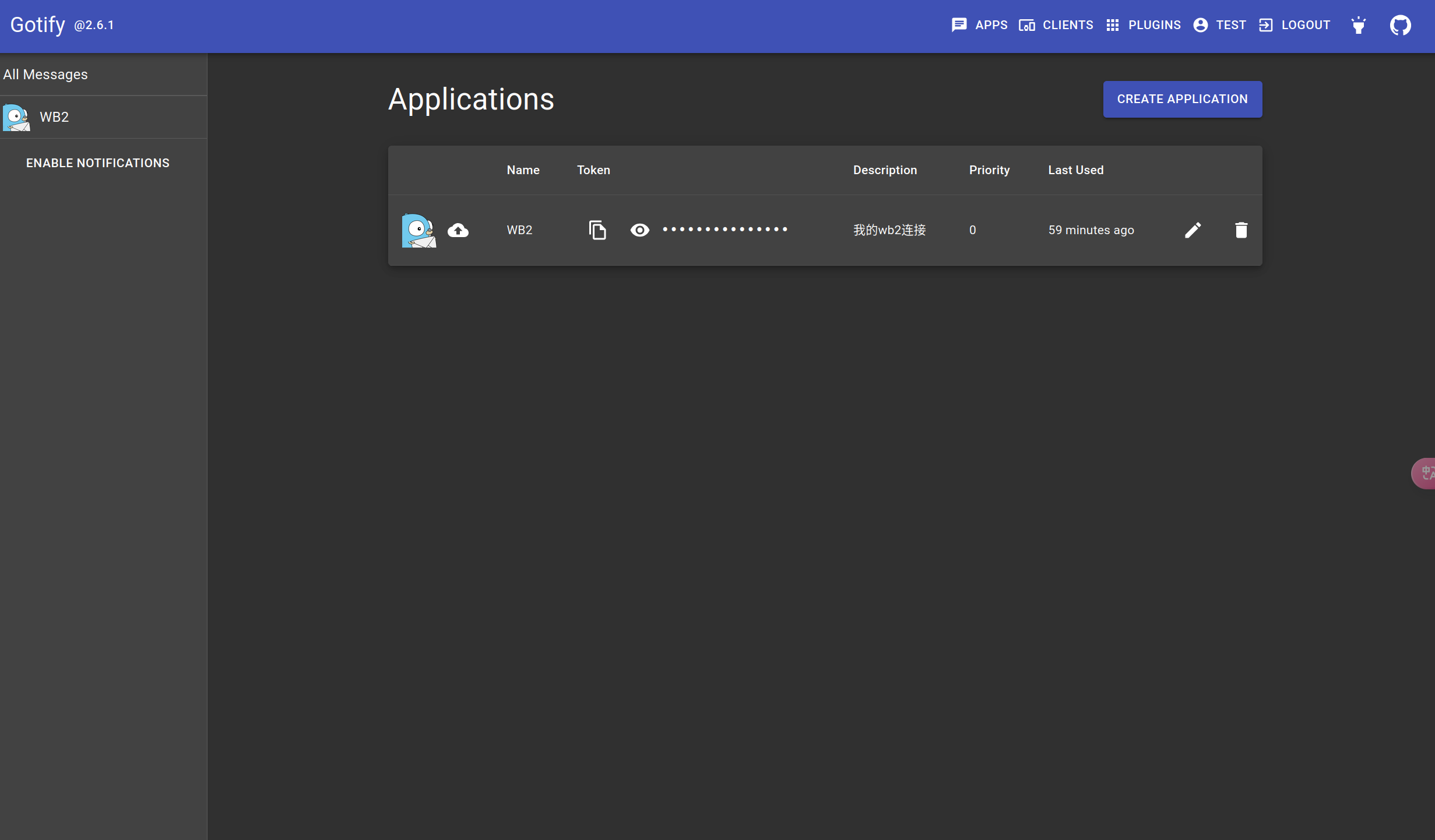The image size is (1435, 840).
Task: Click the WB2 gopher icon in the sidebar
Action: point(16,117)
